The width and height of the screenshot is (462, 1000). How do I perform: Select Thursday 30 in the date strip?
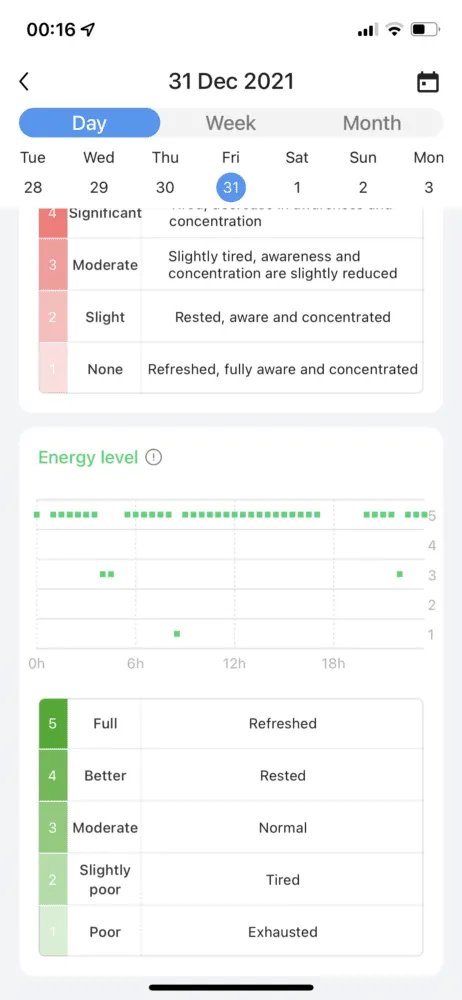pos(165,172)
